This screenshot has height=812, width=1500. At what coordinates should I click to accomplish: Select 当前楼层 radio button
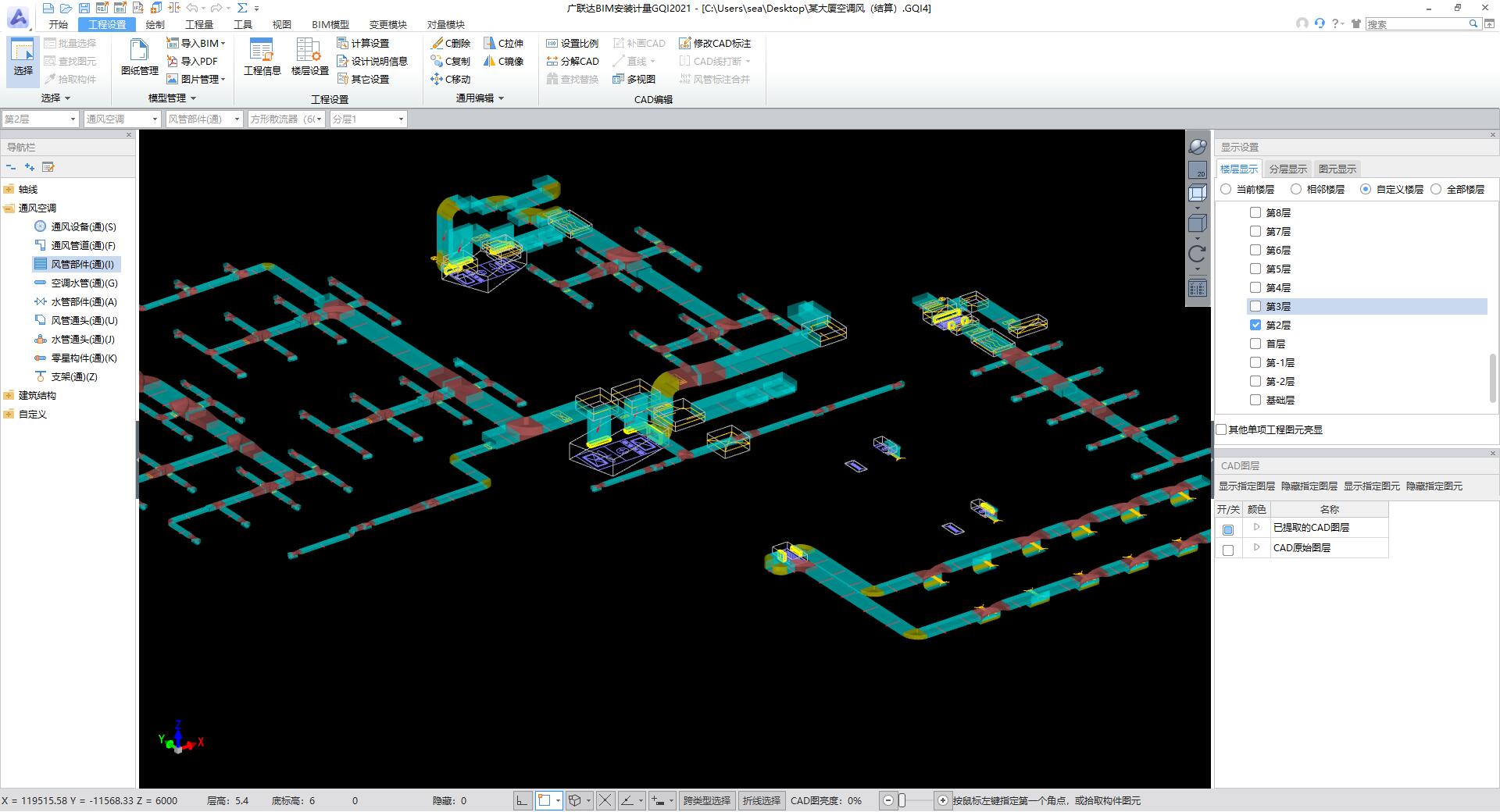(1226, 189)
